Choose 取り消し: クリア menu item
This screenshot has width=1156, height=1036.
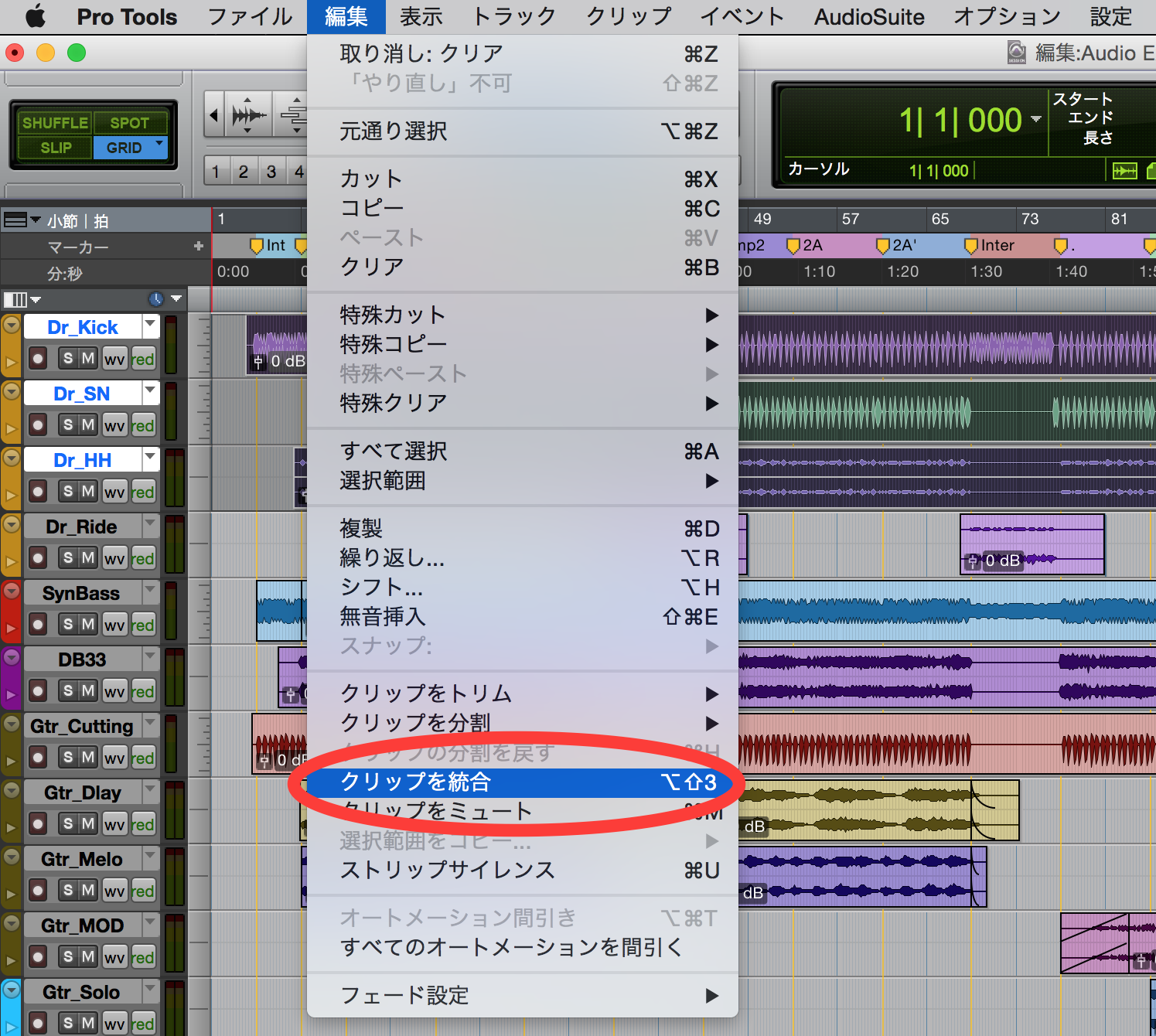pos(523,53)
